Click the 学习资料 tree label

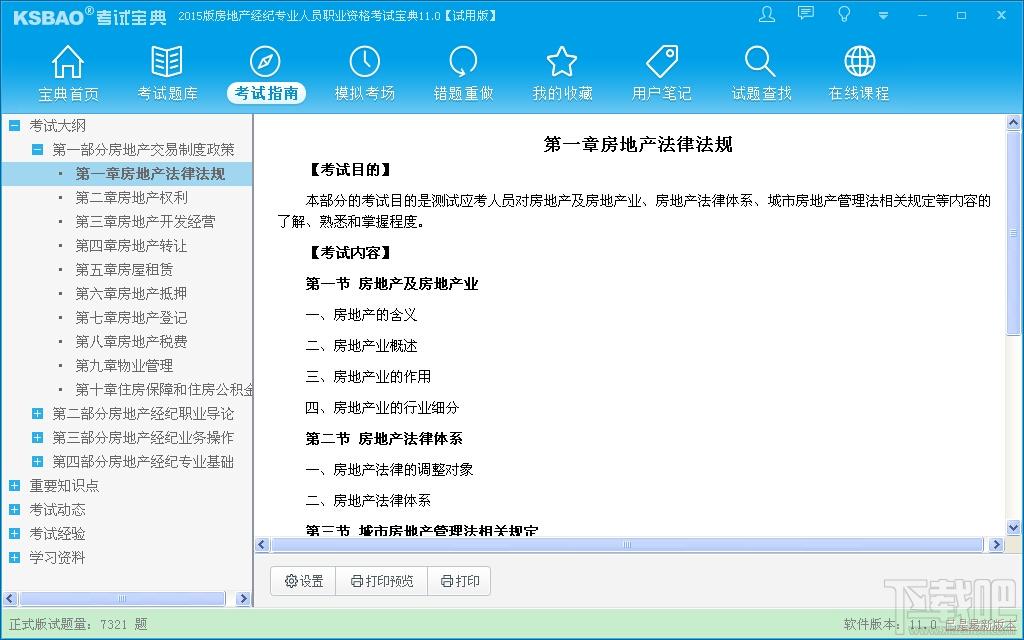[x=57, y=558]
